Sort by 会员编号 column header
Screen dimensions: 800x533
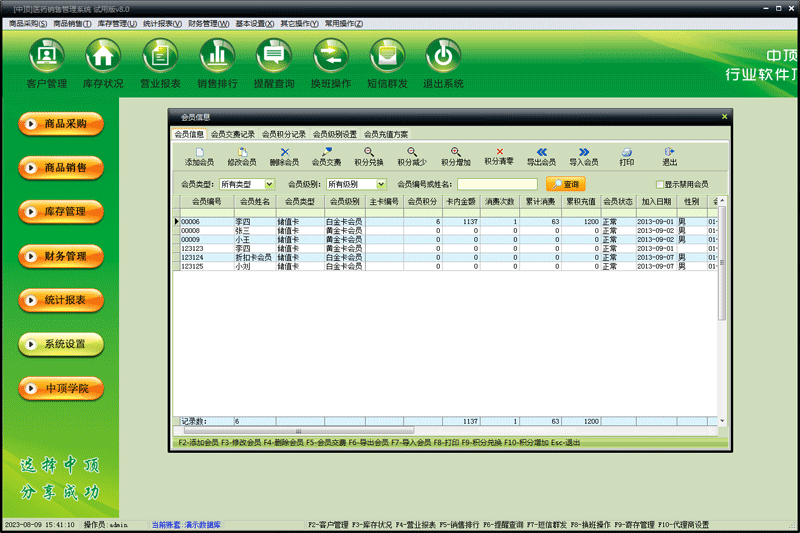tap(207, 201)
